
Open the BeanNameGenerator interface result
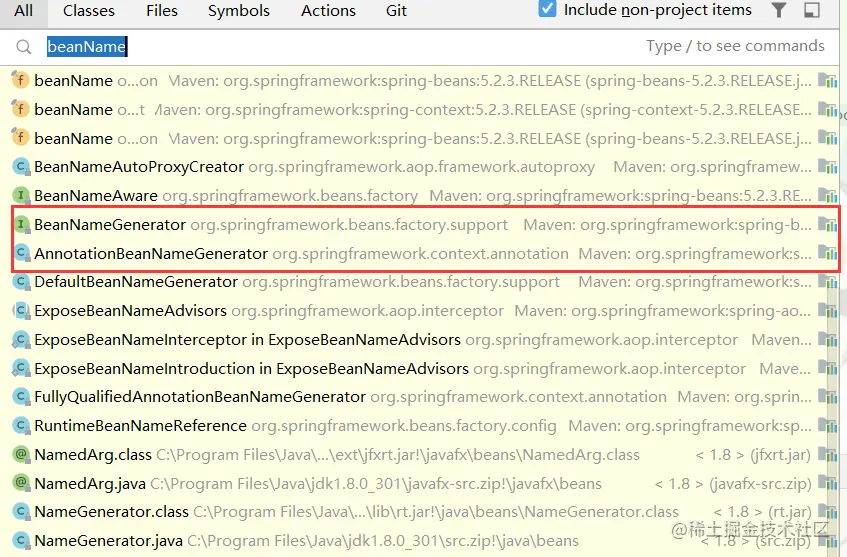[x=419, y=224]
